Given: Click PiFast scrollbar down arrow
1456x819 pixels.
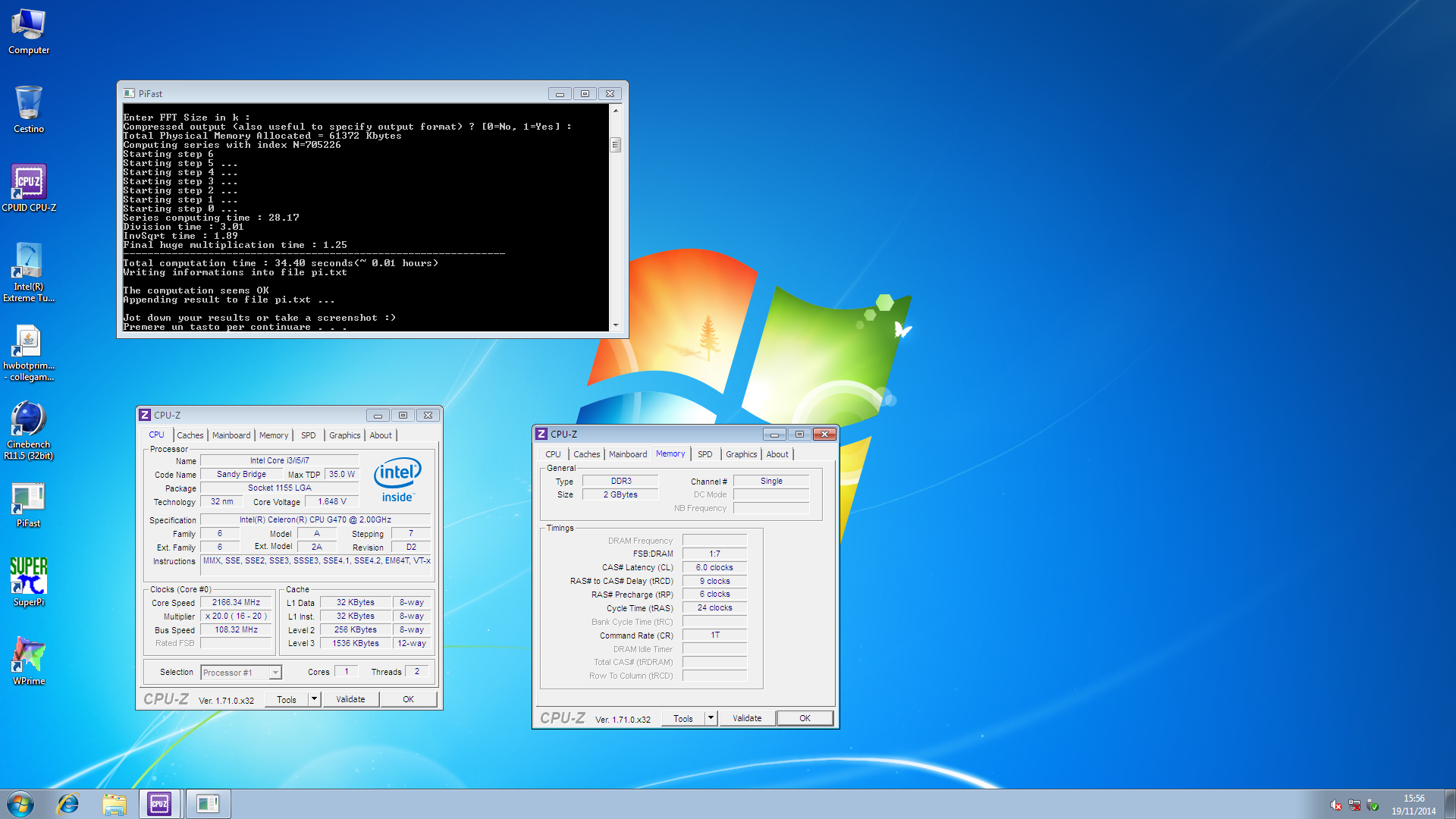Looking at the screenshot, I should 616,325.
